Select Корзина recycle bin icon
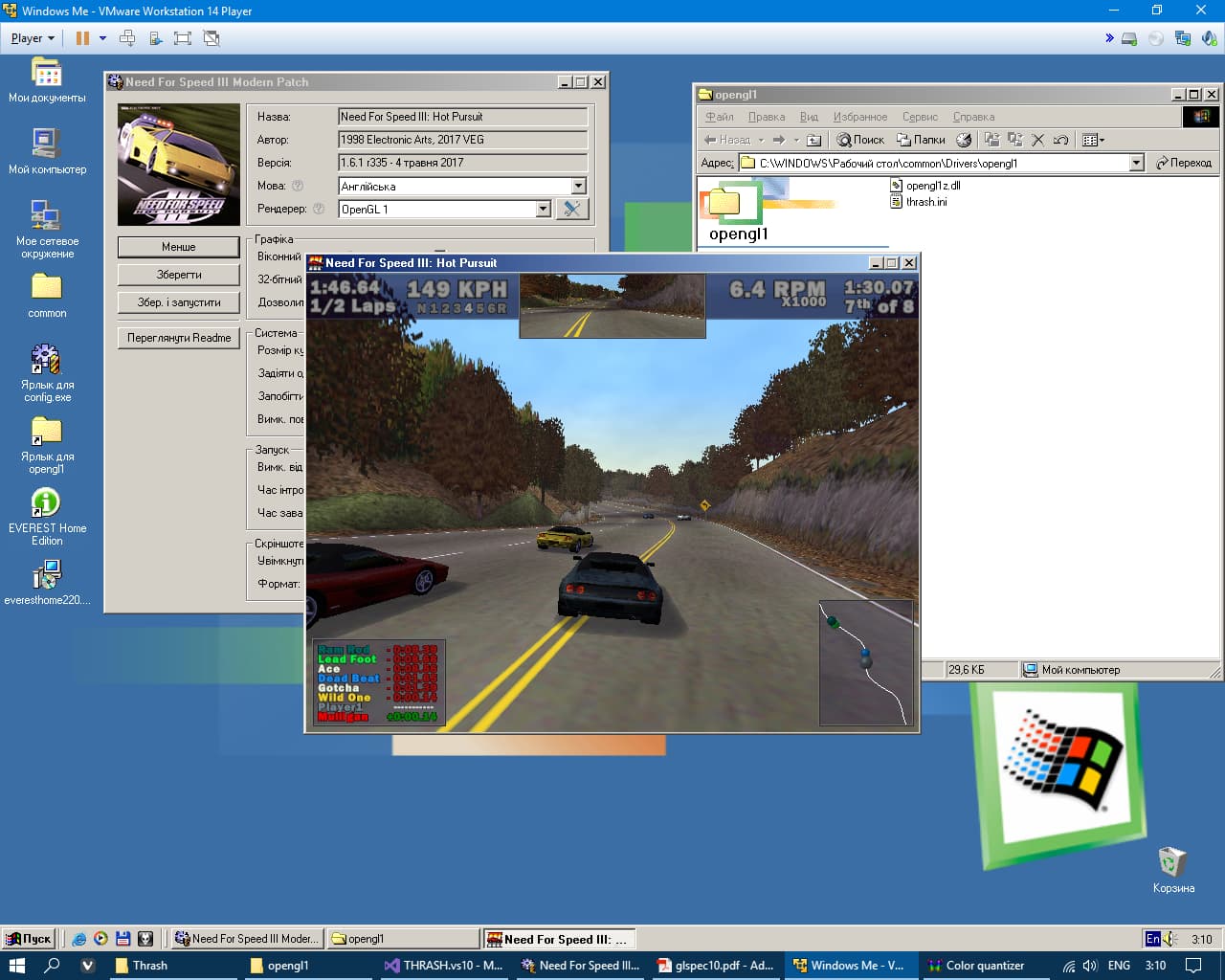This screenshot has height=980, width=1225. 1173,870
